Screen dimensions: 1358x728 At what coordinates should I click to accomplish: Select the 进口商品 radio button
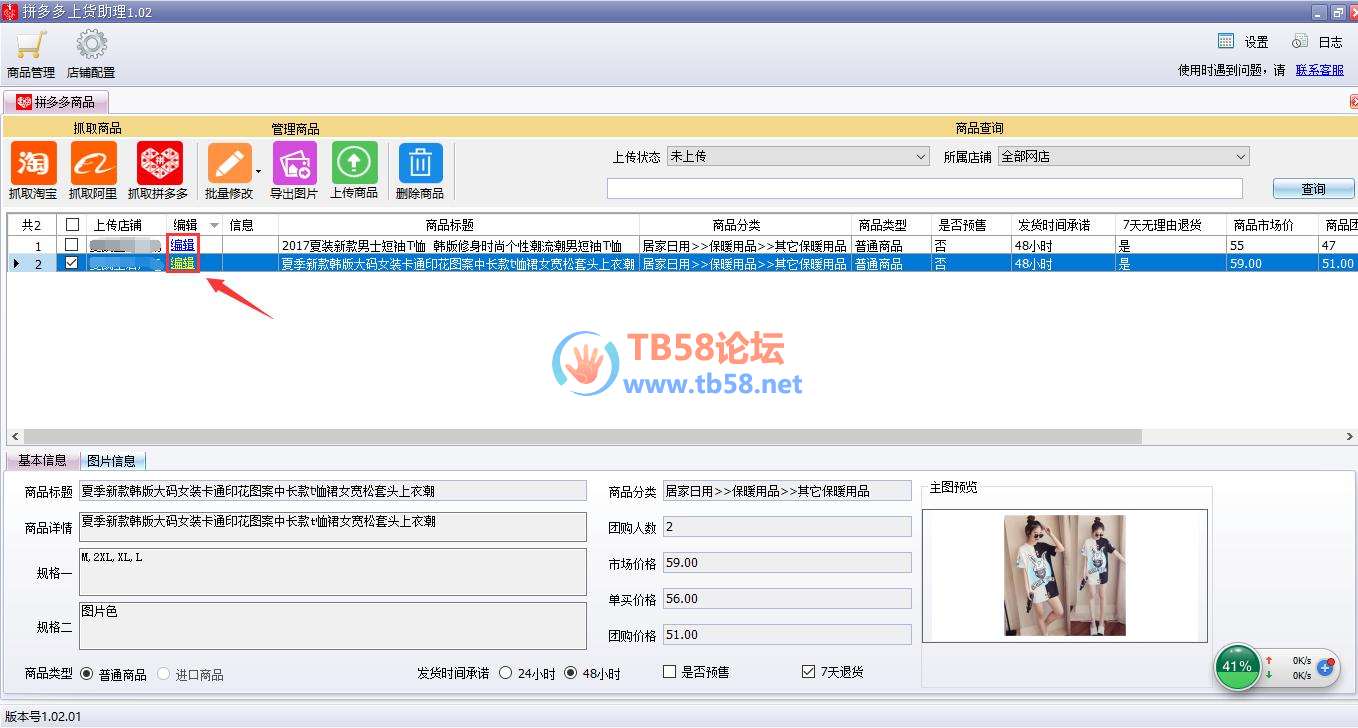pyautogui.click(x=164, y=674)
